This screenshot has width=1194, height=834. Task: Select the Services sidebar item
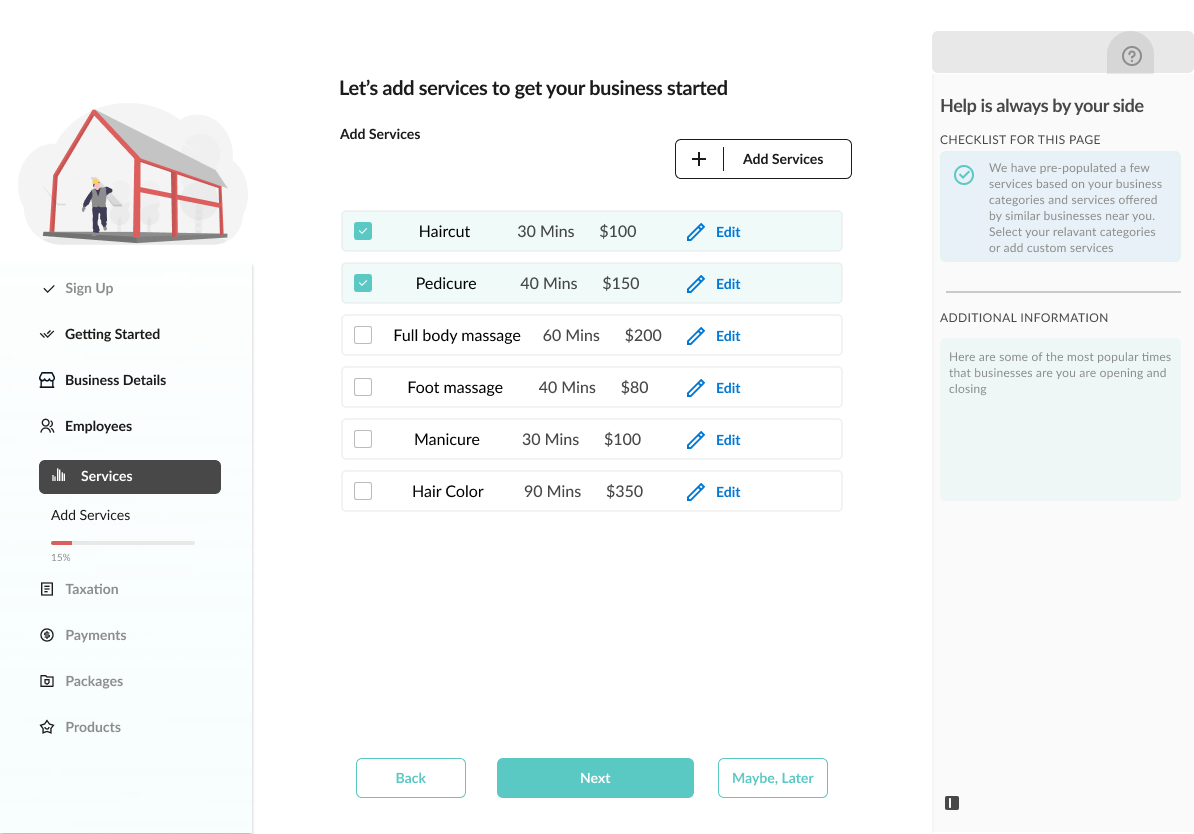(130, 477)
